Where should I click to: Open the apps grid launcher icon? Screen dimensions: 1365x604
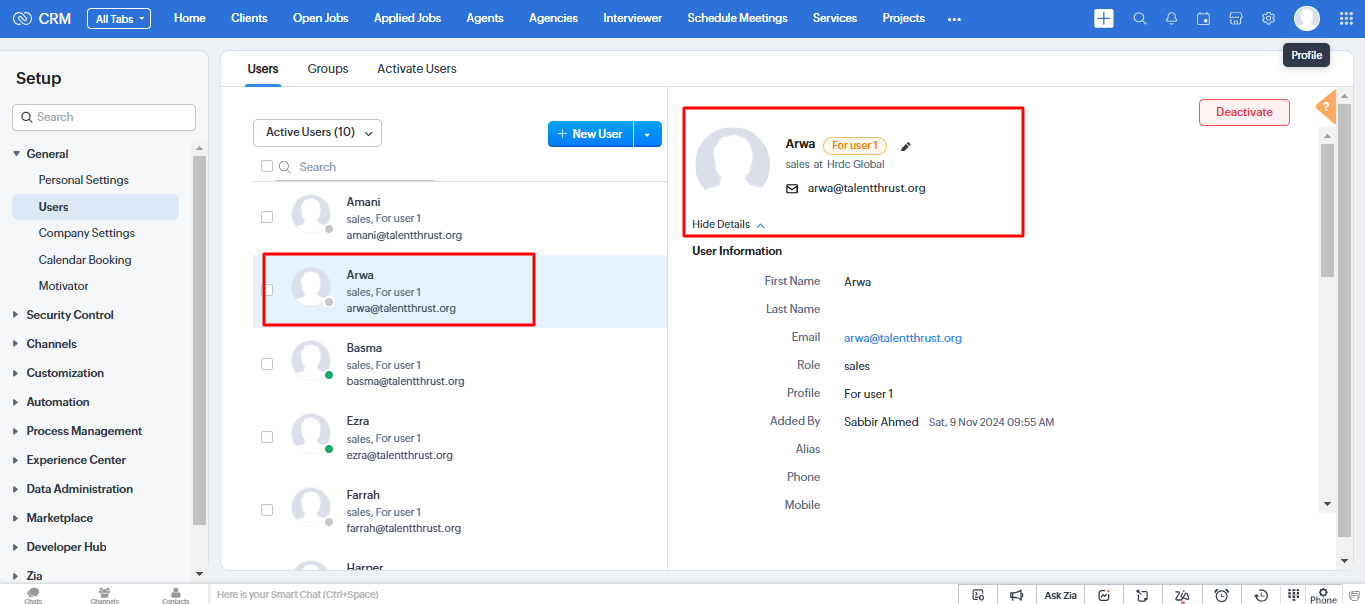click(x=1346, y=18)
